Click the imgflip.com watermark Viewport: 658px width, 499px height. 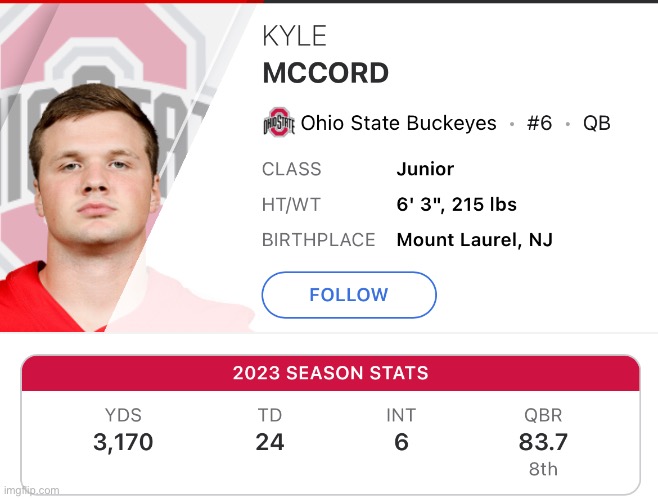point(31,490)
